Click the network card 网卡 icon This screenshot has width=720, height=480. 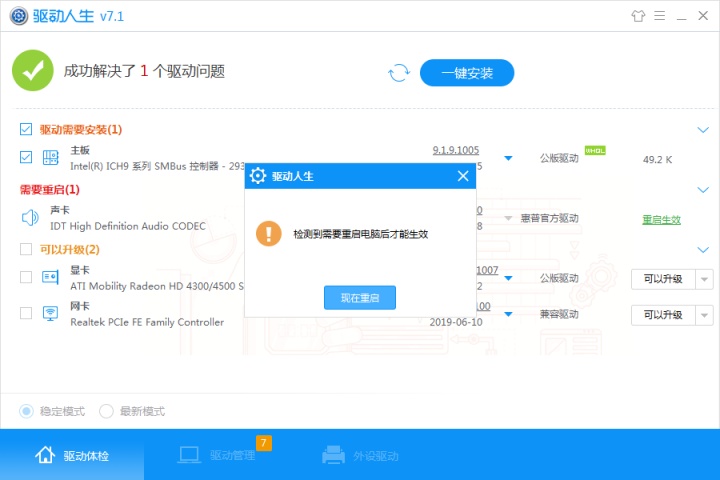[50, 314]
